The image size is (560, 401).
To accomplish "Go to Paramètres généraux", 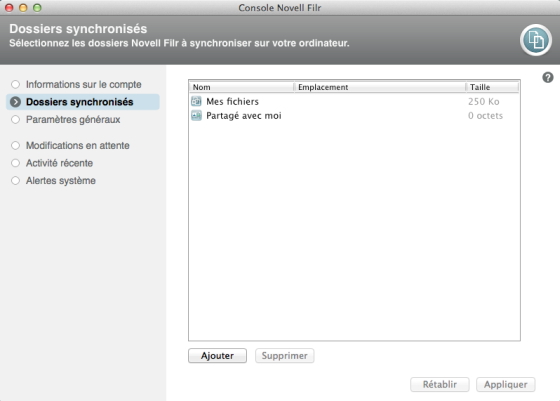I will pos(73,120).
